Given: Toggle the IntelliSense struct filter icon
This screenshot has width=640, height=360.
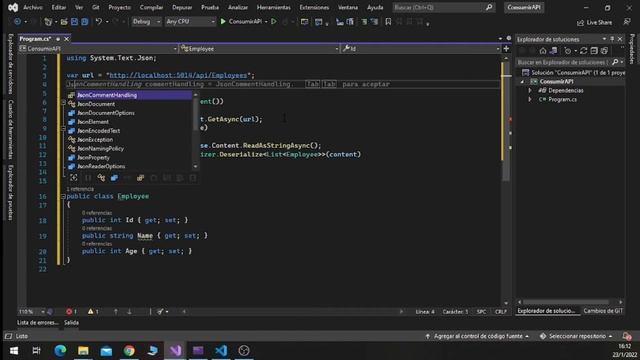Looking at the screenshot, I should [114, 178].
